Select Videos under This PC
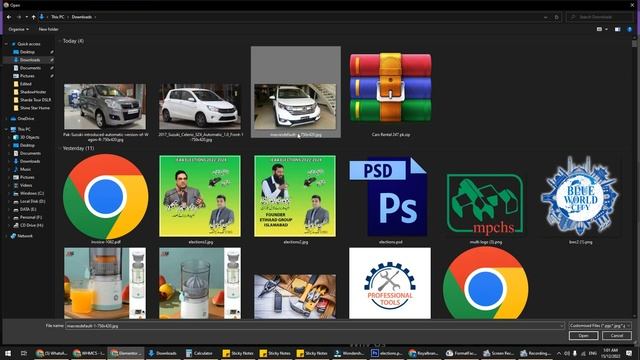This screenshot has width=640, height=360. pyautogui.click(x=26, y=185)
